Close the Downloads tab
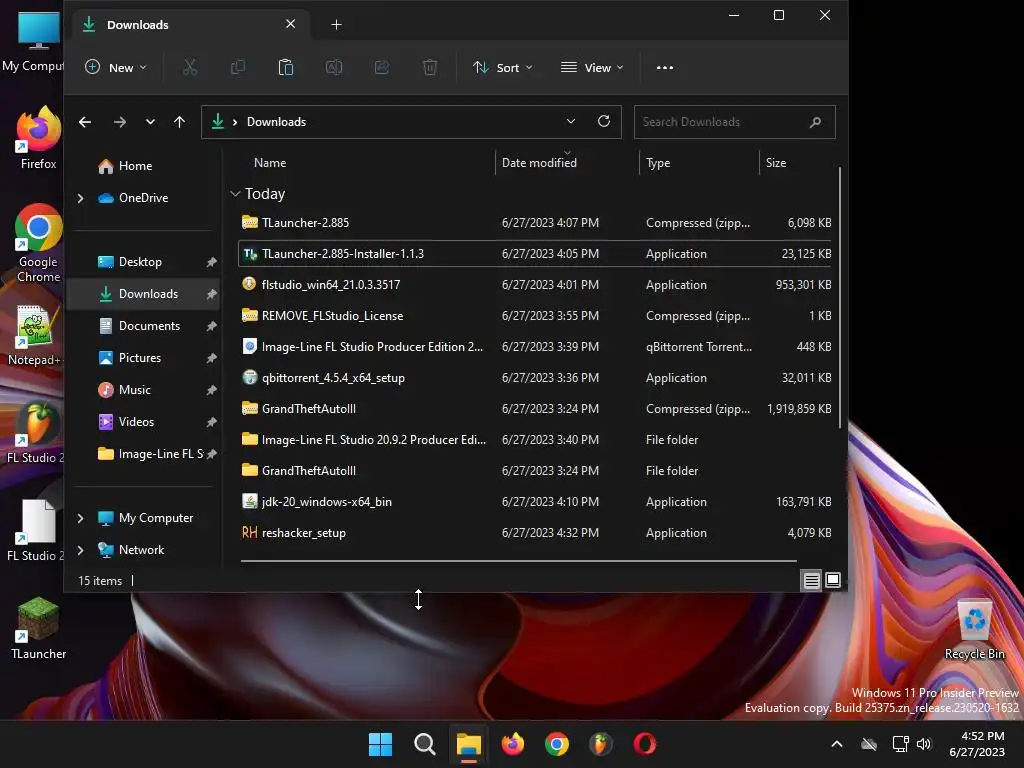Viewport: 1024px width, 768px height. tap(291, 24)
